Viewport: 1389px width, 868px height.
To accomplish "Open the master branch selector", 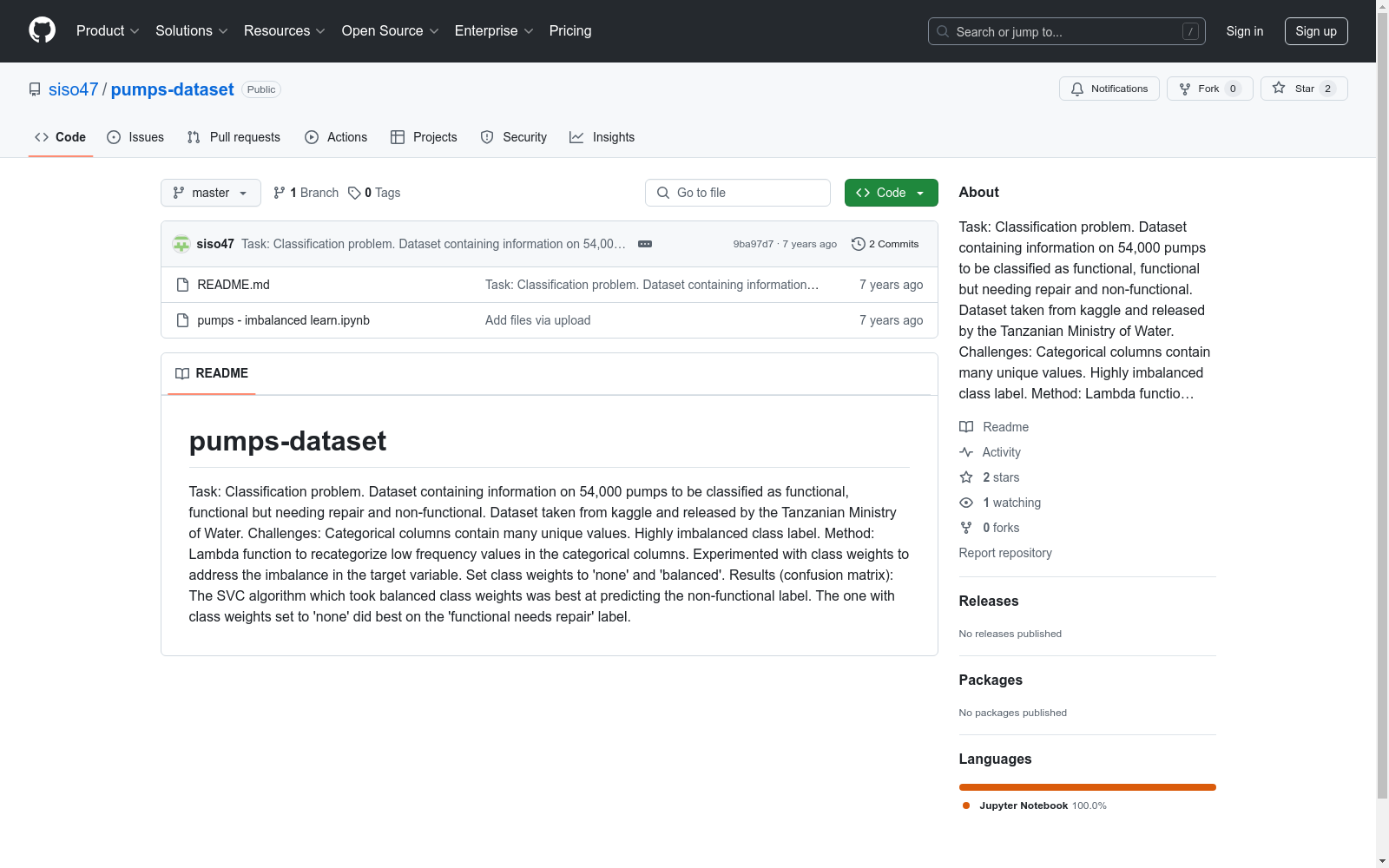I will [x=211, y=193].
